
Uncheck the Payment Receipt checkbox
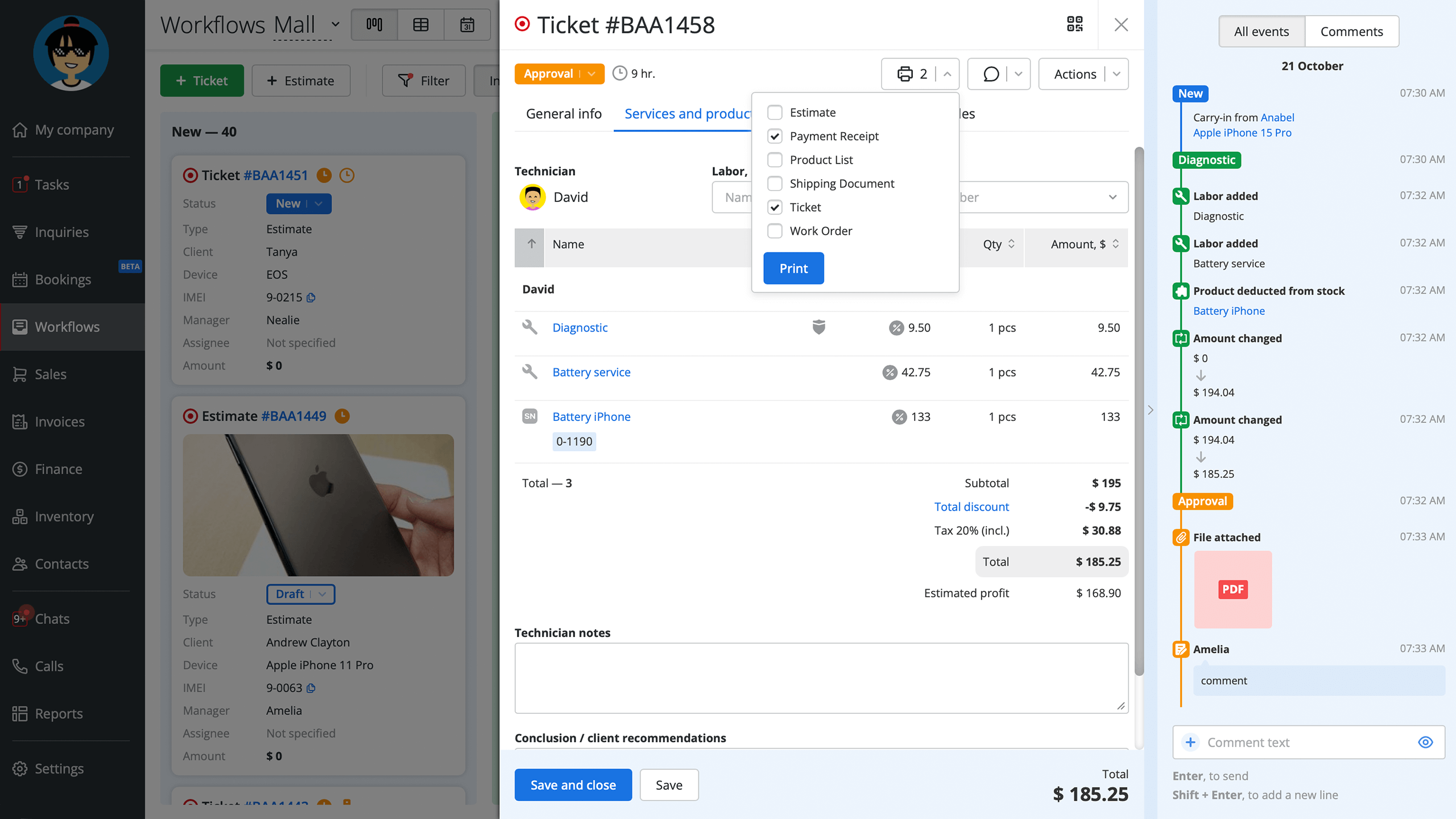(775, 136)
